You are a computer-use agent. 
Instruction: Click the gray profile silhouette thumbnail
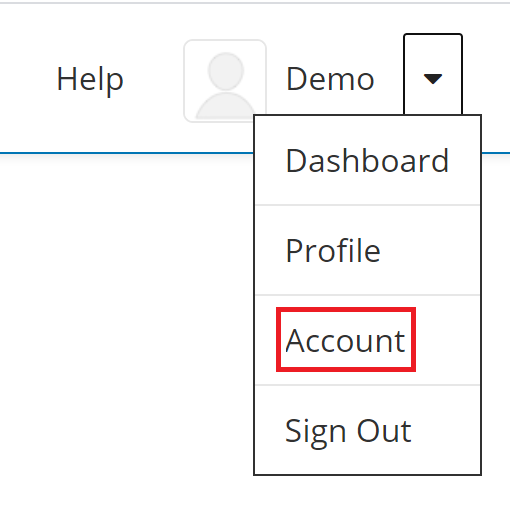click(x=225, y=81)
